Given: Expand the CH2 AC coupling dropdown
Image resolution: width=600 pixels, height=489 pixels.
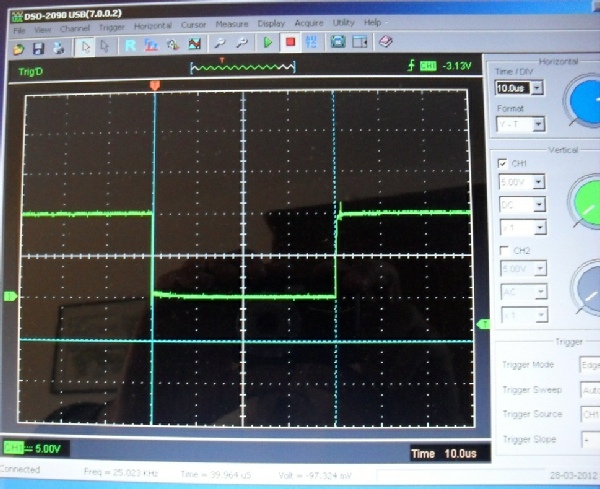Looking at the screenshot, I should click(541, 292).
